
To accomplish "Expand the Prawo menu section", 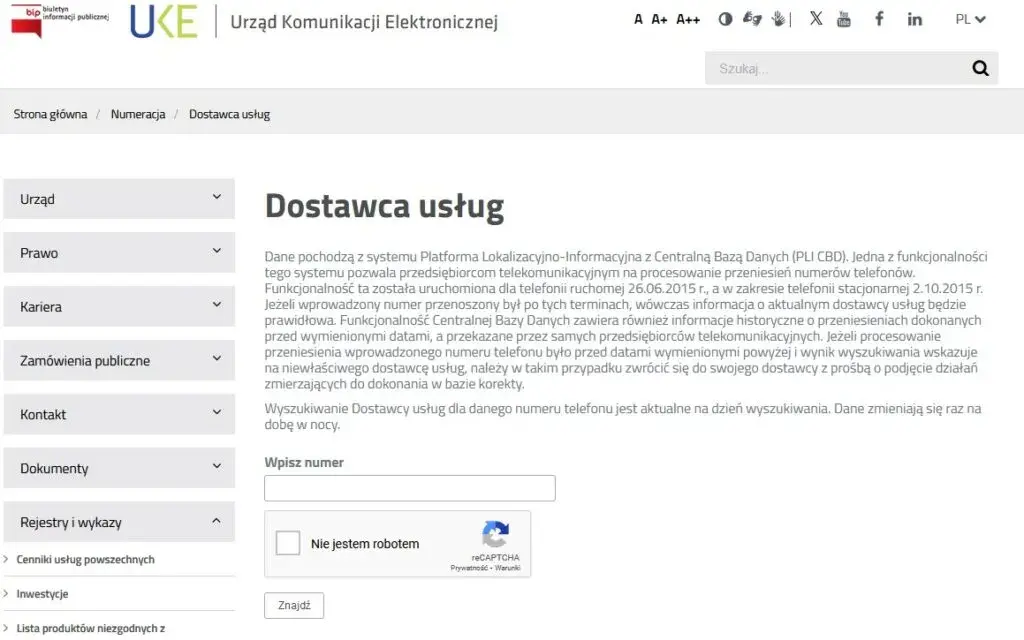I will point(119,252).
